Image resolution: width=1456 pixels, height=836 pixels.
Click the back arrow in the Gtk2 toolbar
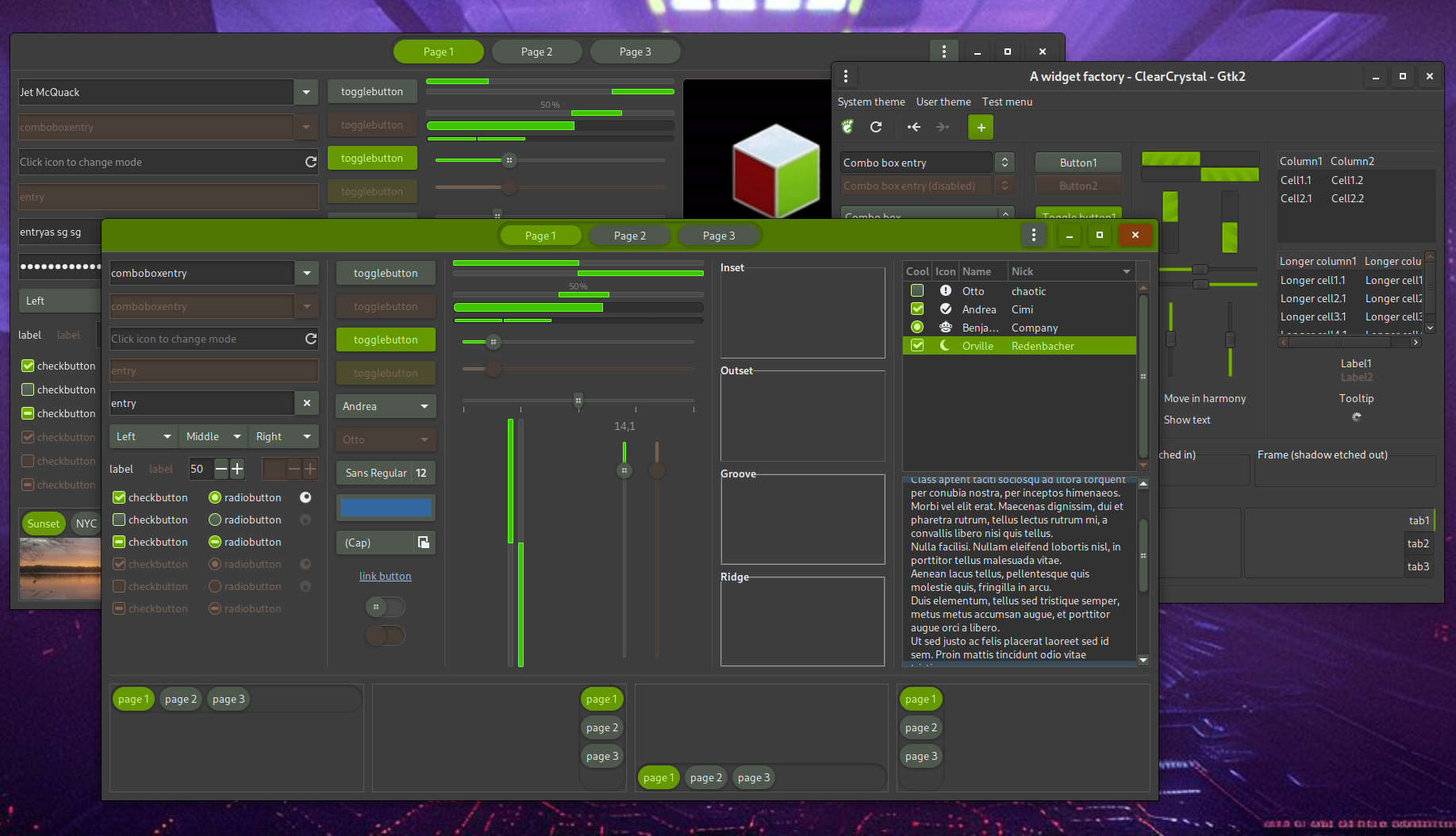pyautogui.click(x=914, y=127)
